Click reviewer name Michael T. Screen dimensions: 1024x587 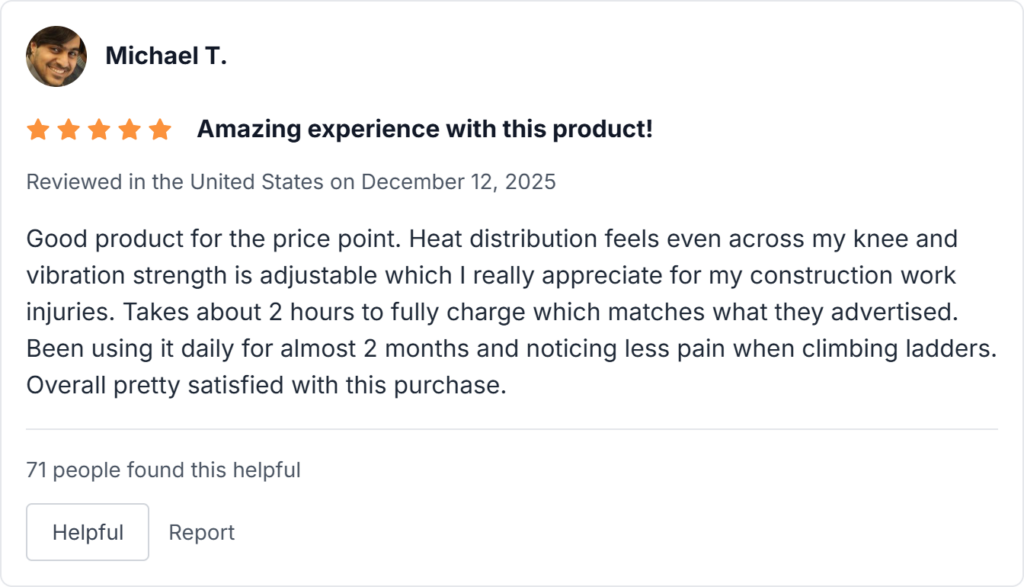pos(166,56)
